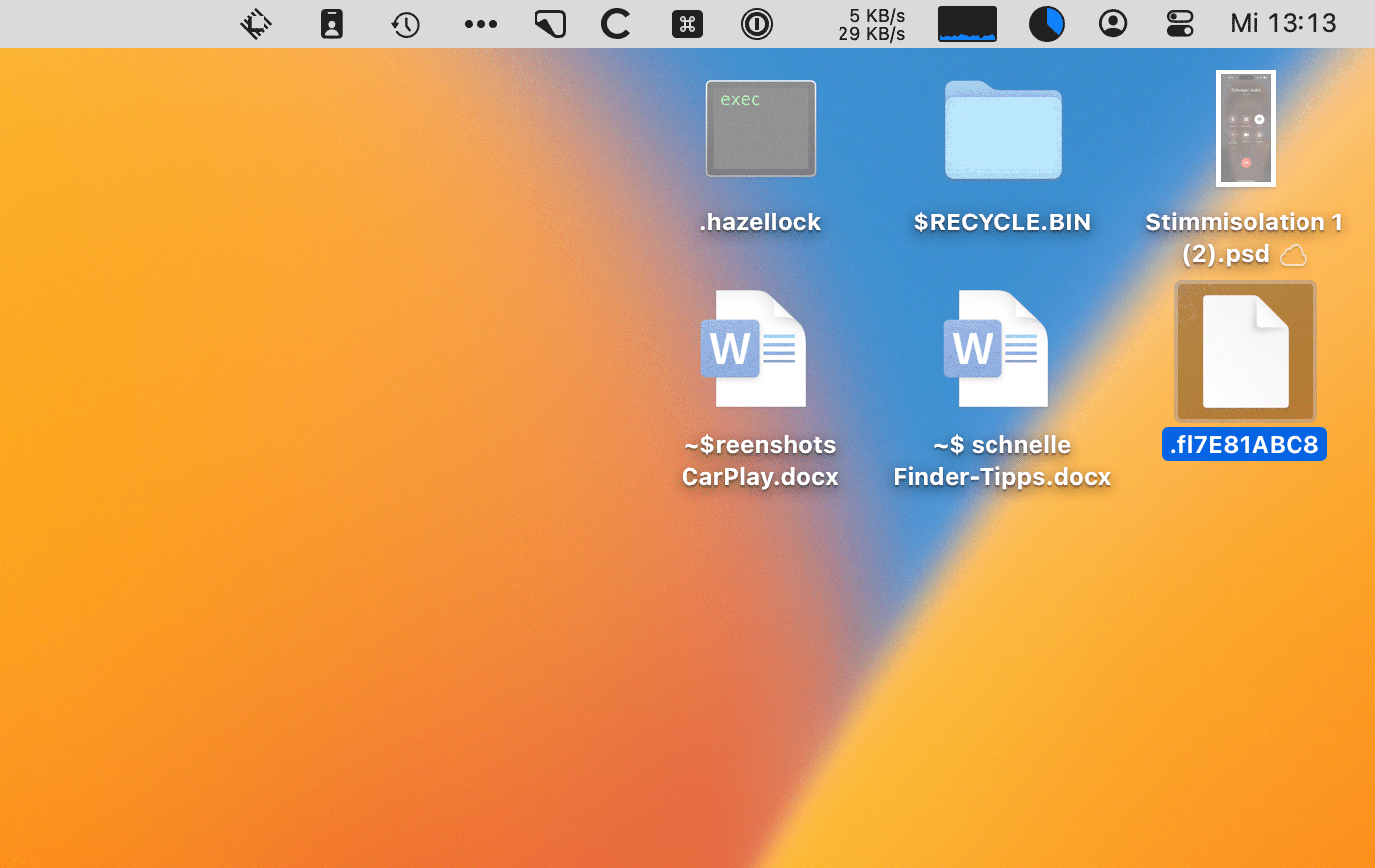The image size is (1375, 868).
Task: Open the 1Password menu bar icon
Action: pos(757,24)
